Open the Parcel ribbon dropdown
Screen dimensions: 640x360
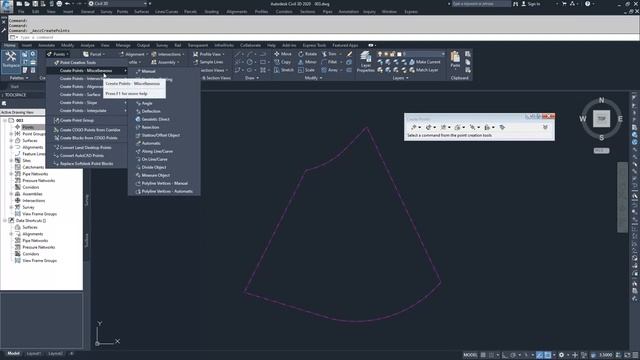94,54
